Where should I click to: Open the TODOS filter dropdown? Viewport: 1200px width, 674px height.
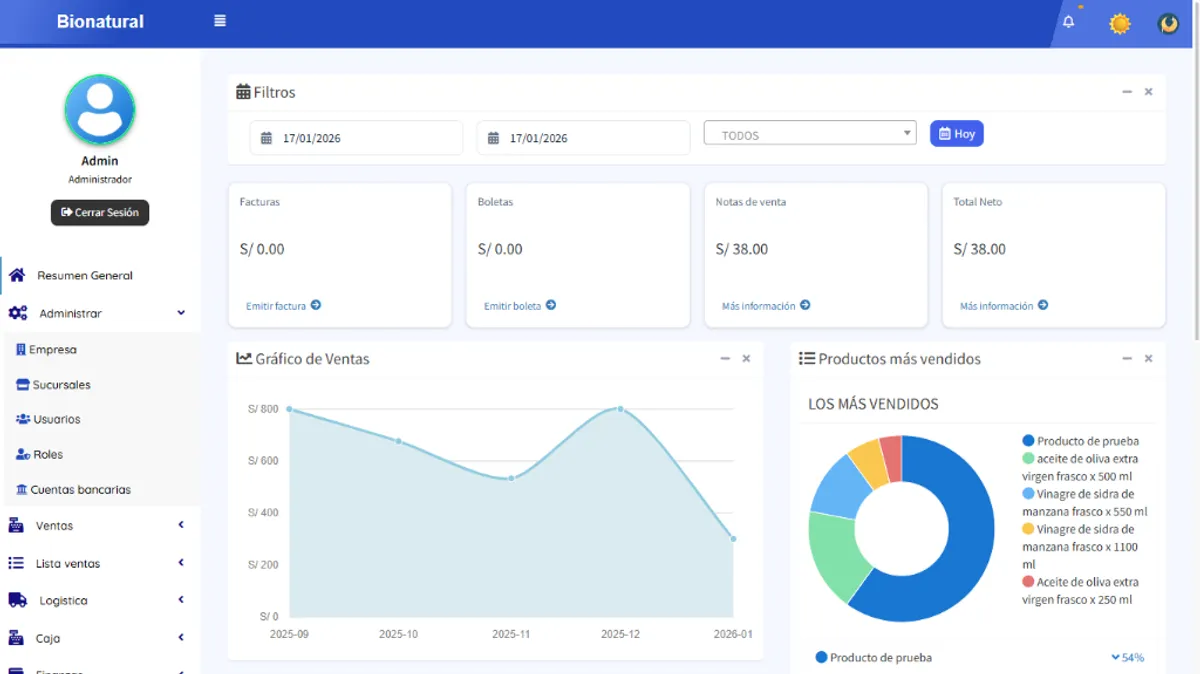pyautogui.click(x=809, y=133)
